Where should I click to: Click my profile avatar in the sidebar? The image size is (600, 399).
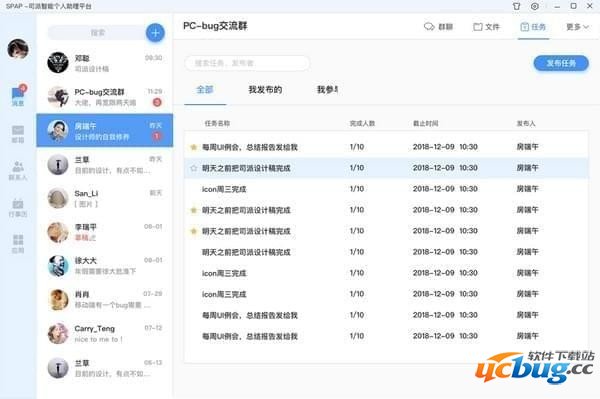18,49
